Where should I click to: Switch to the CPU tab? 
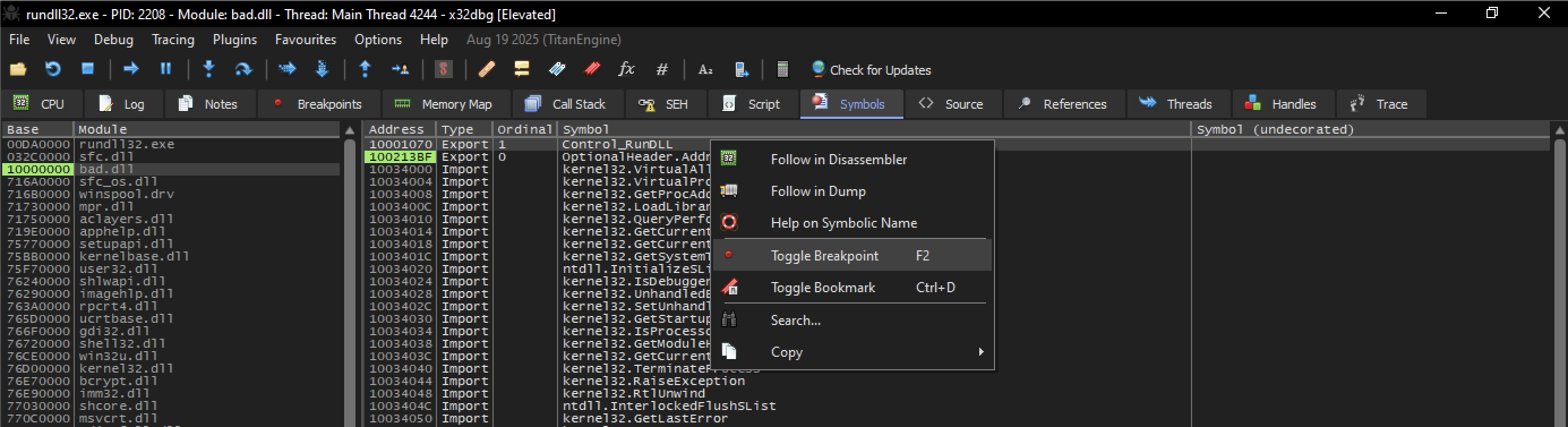coord(41,104)
